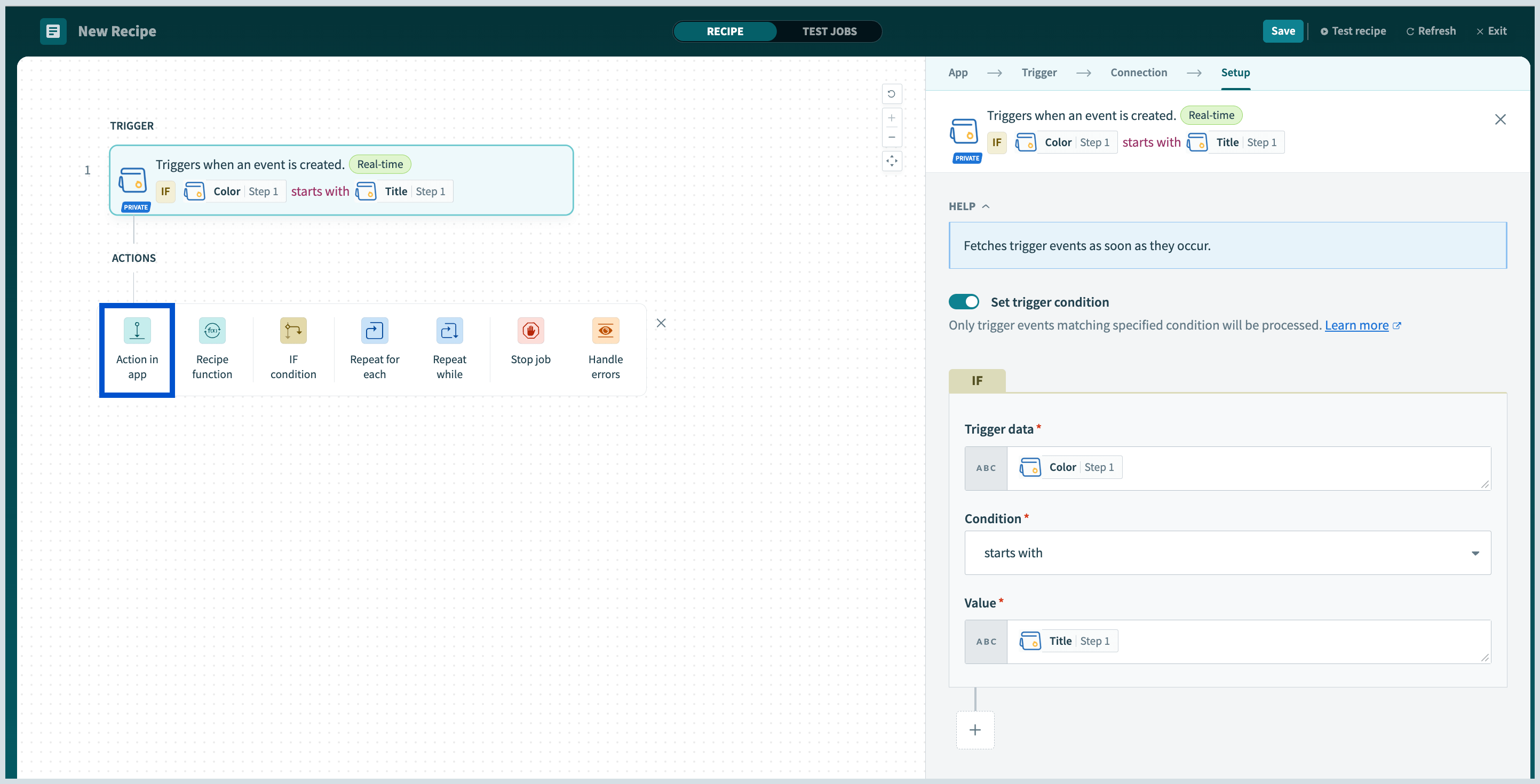This screenshot has width=1540, height=784.
Task: Disable the Set trigger condition toggle
Action: (964, 302)
